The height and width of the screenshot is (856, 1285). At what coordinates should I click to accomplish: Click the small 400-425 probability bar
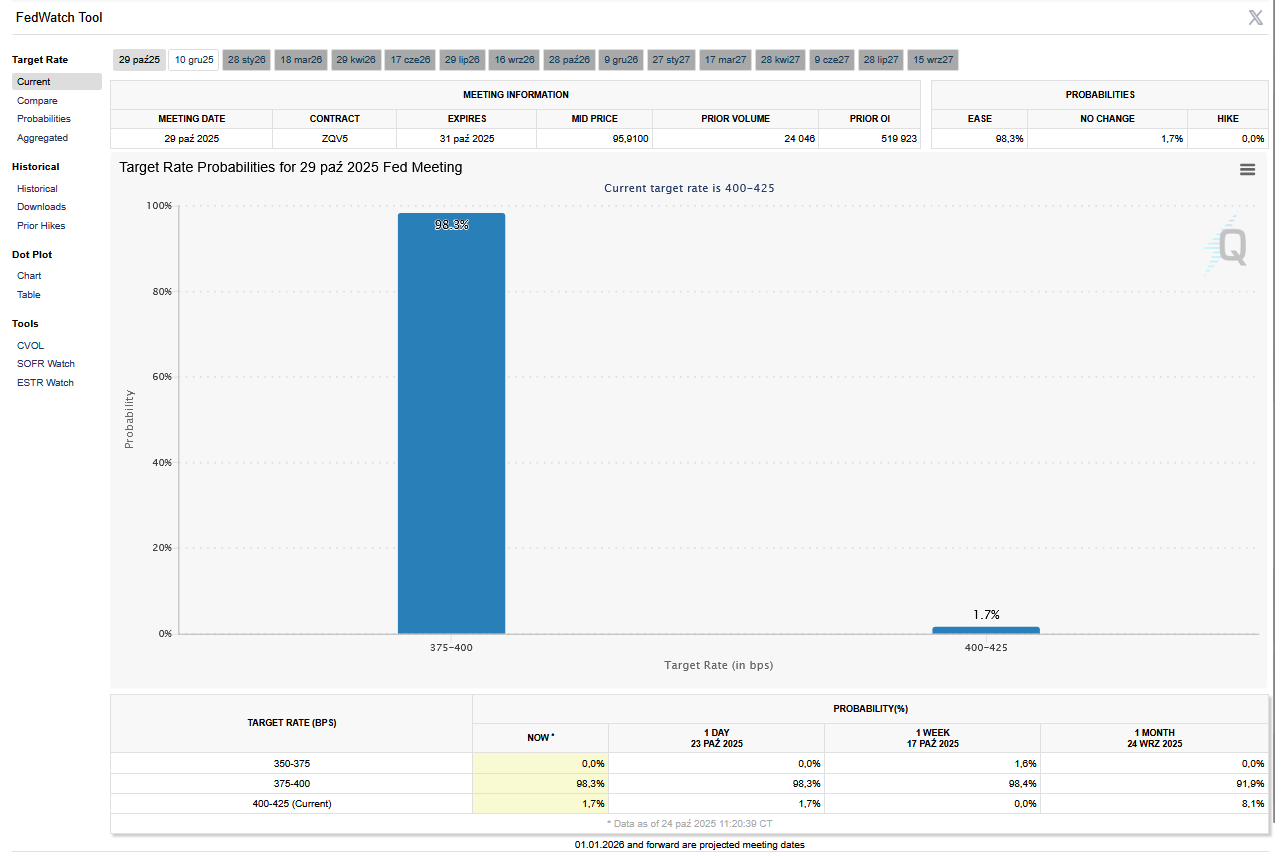click(985, 630)
